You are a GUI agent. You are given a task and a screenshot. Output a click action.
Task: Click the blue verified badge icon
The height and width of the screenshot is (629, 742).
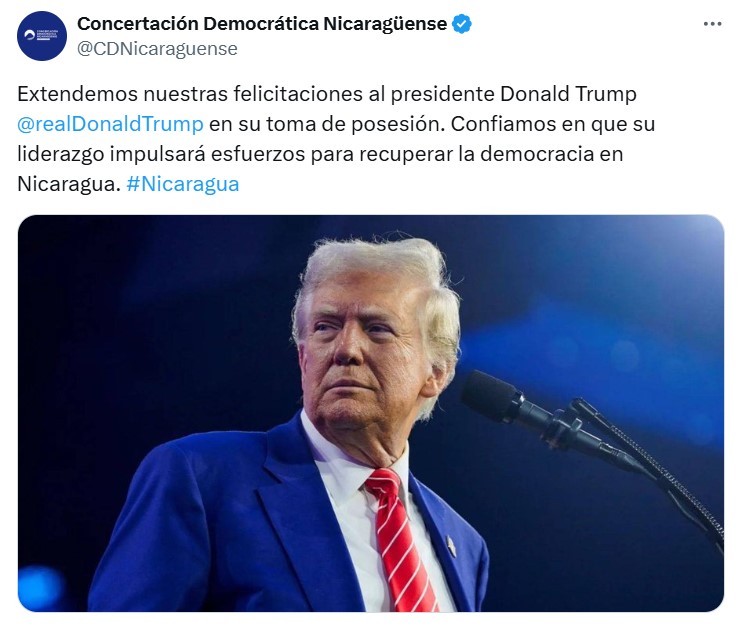tap(462, 24)
